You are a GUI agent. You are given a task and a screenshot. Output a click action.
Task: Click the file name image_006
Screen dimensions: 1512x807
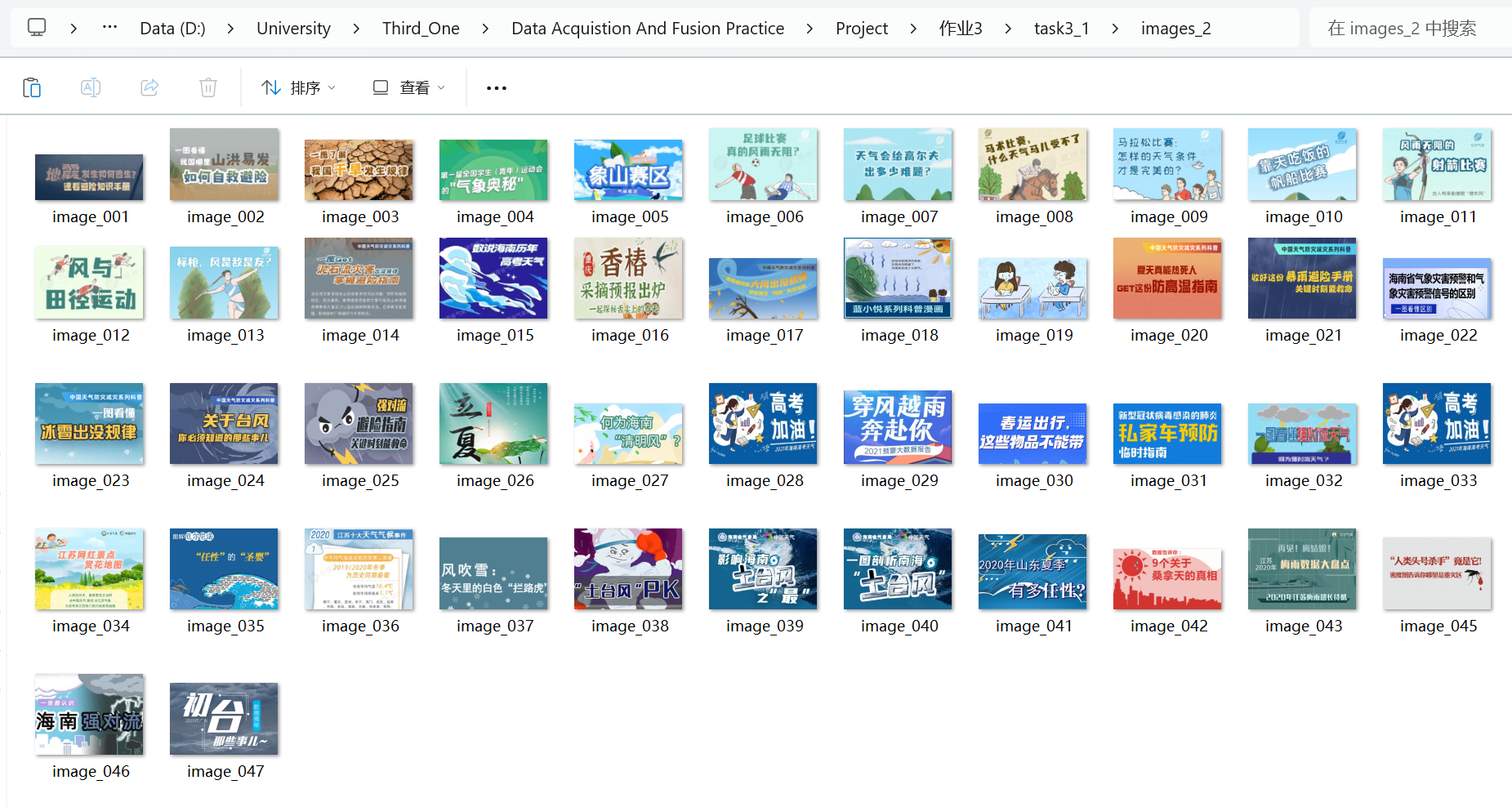[765, 217]
